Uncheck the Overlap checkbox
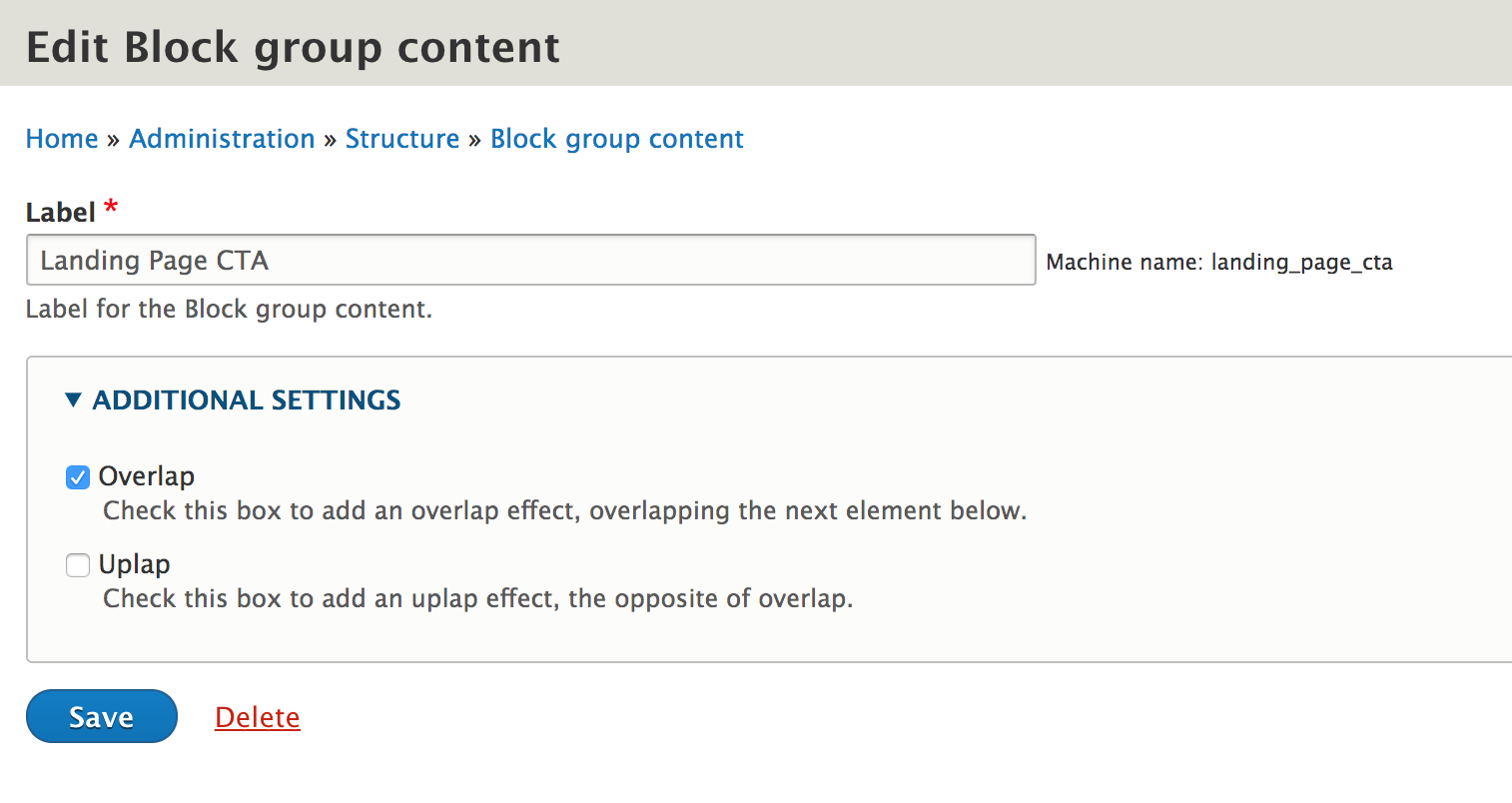 [x=77, y=477]
